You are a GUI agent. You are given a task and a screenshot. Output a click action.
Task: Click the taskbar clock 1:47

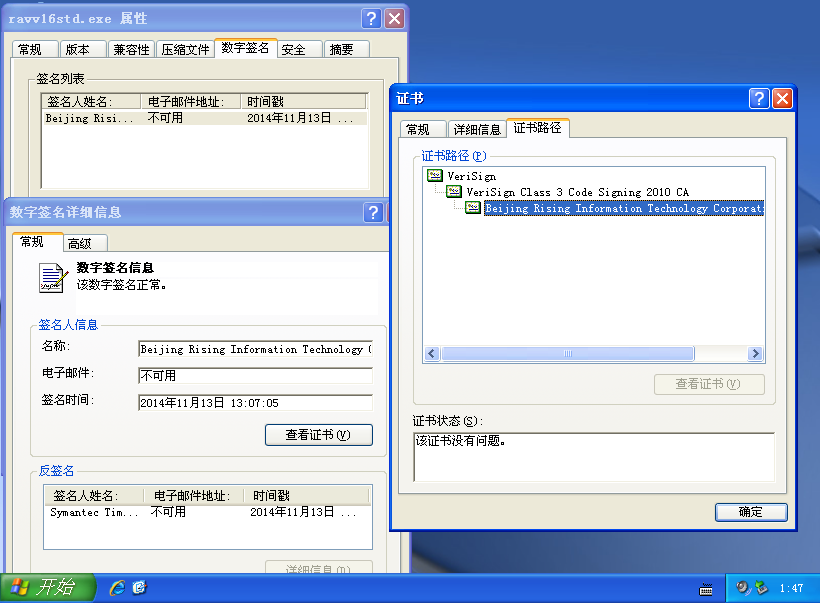[x=791, y=588]
